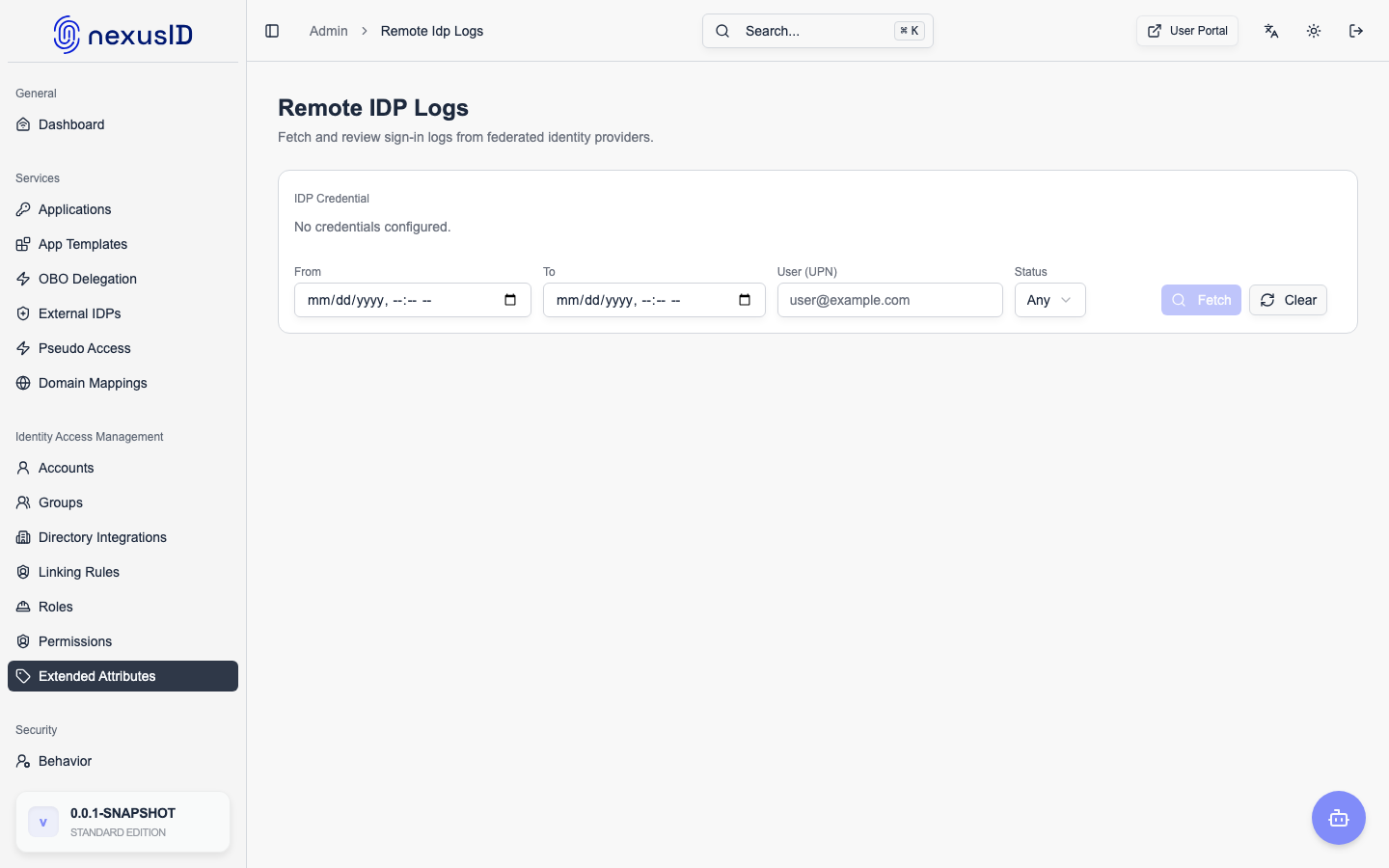Click the logout icon
Viewport: 1389px width, 868px height.
pos(1356,31)
